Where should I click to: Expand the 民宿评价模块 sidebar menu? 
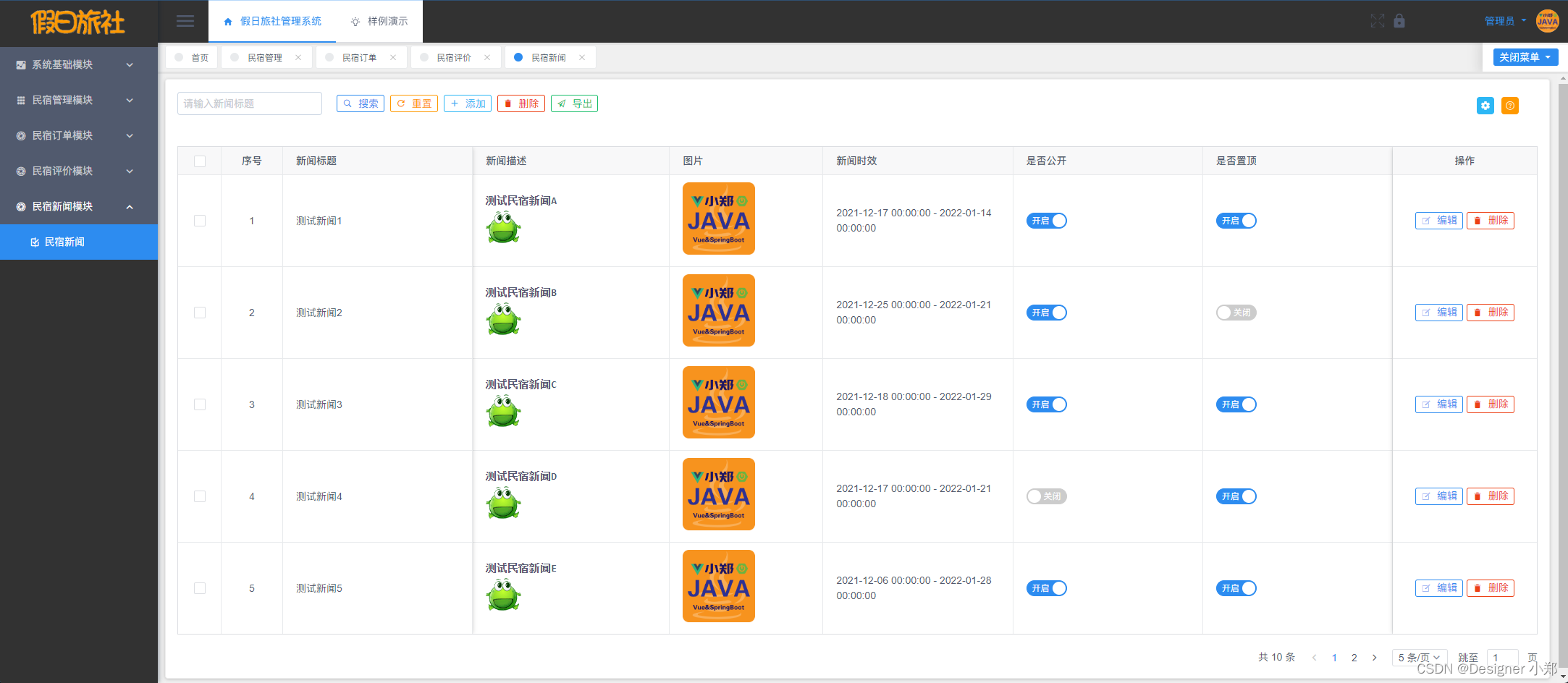click(x=79, y=171)
